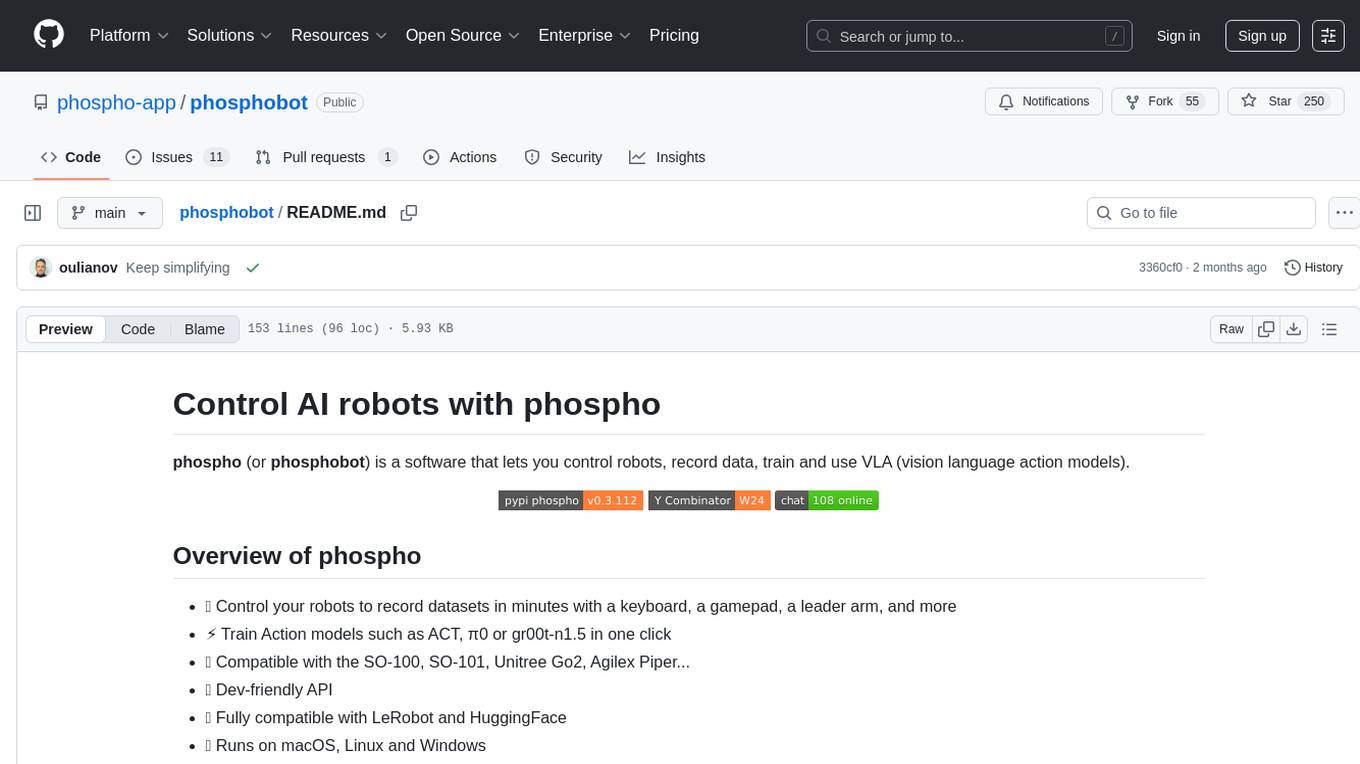Click the Sign in link
1360x764 pixels.
[x=1178, y=36]
